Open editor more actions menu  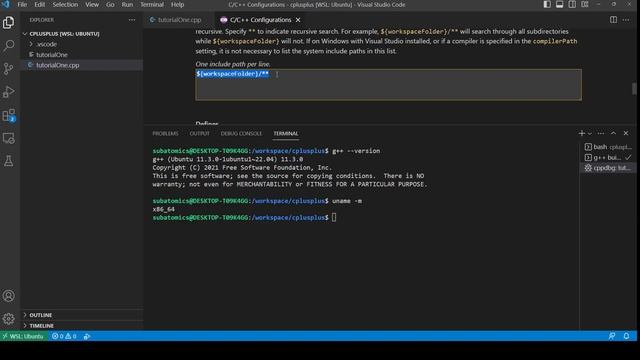coord(626,20)
